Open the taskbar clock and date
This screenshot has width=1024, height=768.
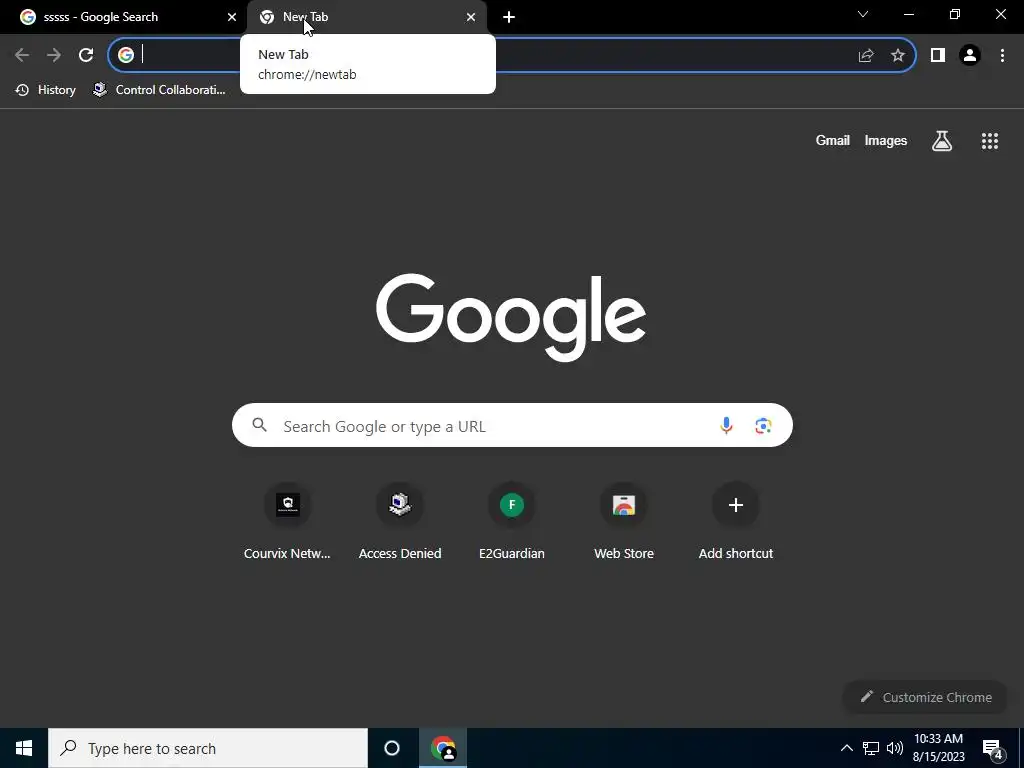(x=938, y=748)
